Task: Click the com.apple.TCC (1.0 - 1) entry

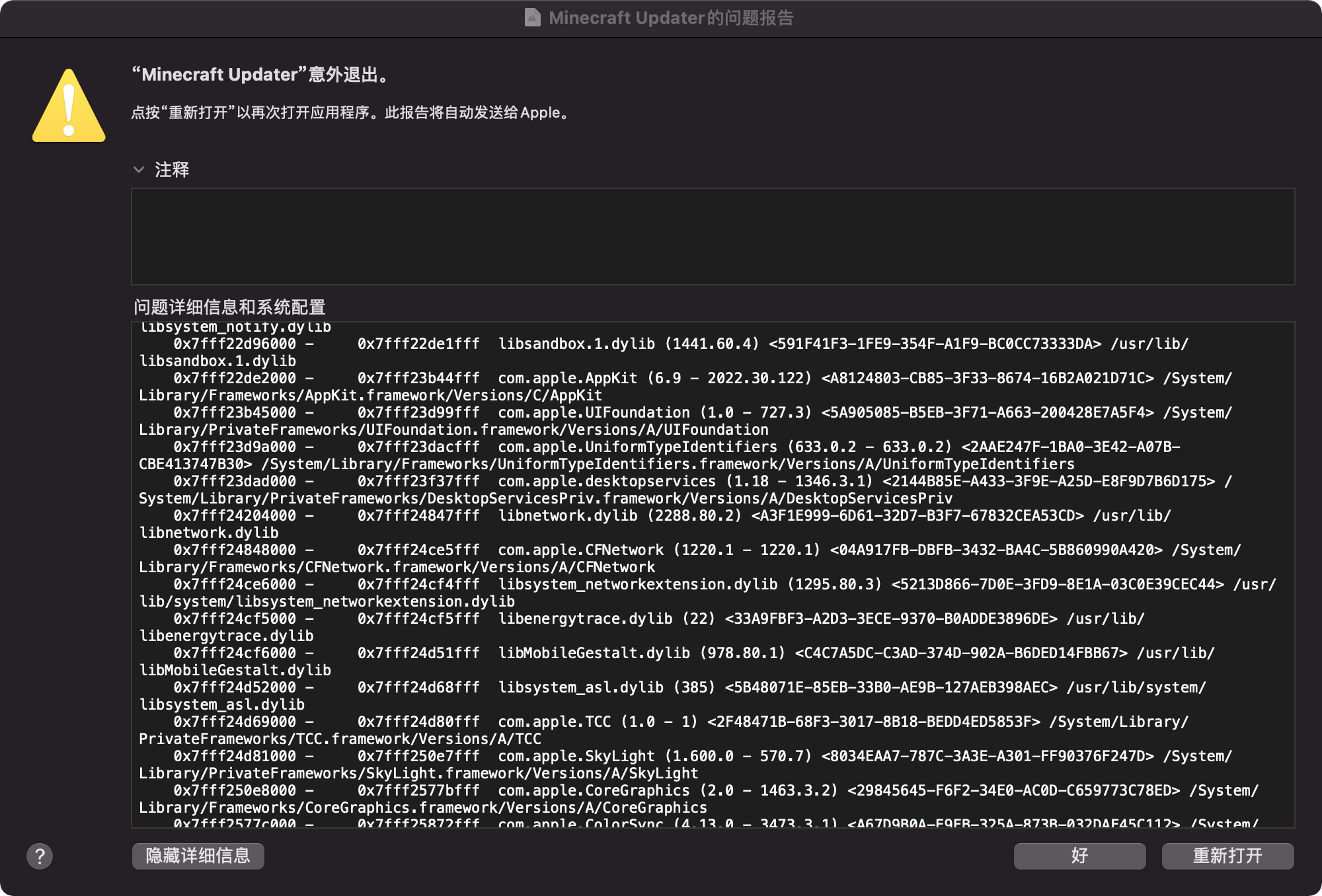Action: [x=598, y=722]
